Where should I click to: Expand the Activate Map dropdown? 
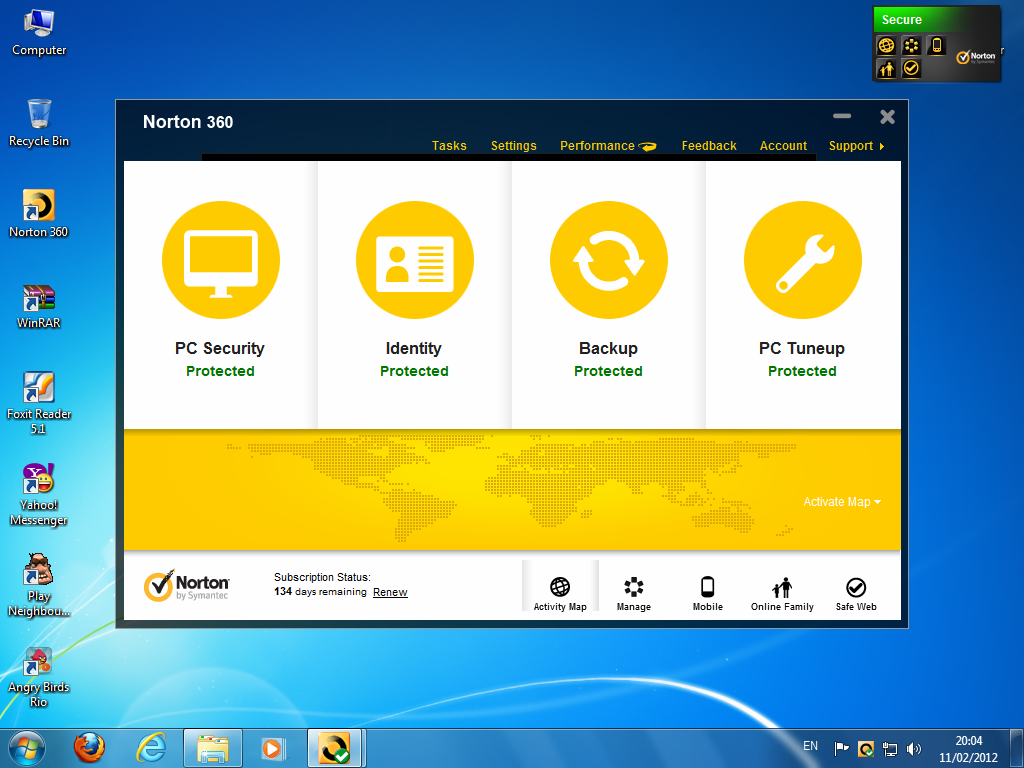point(842,502)
